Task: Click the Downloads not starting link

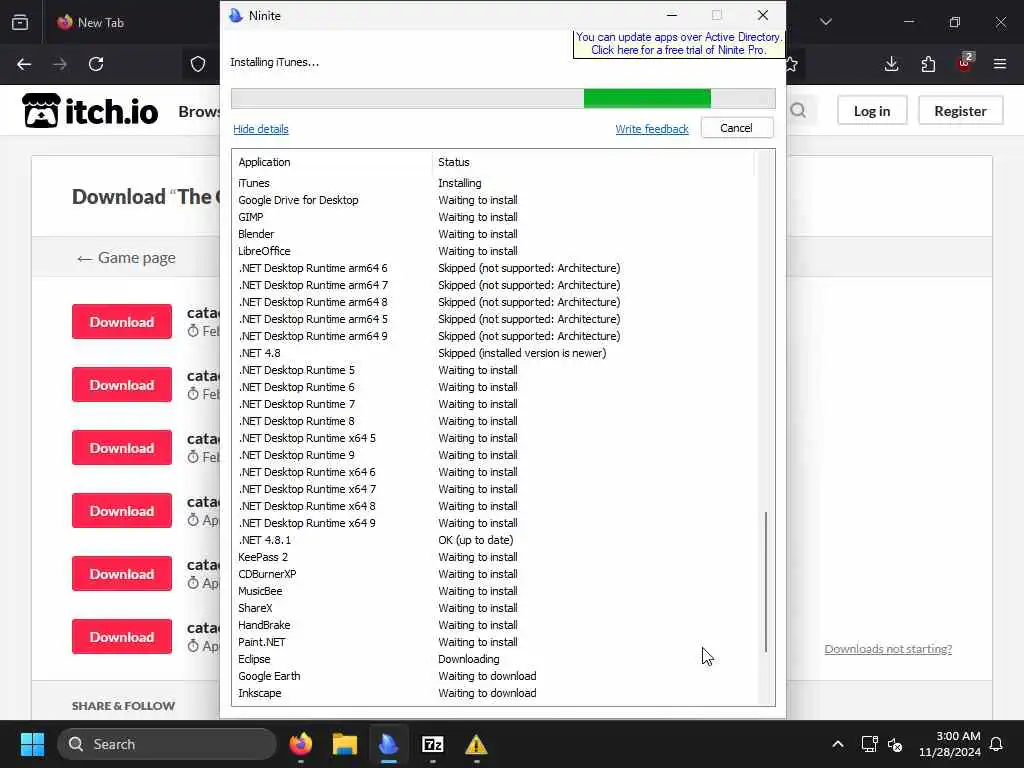Action: pos(888,649)
